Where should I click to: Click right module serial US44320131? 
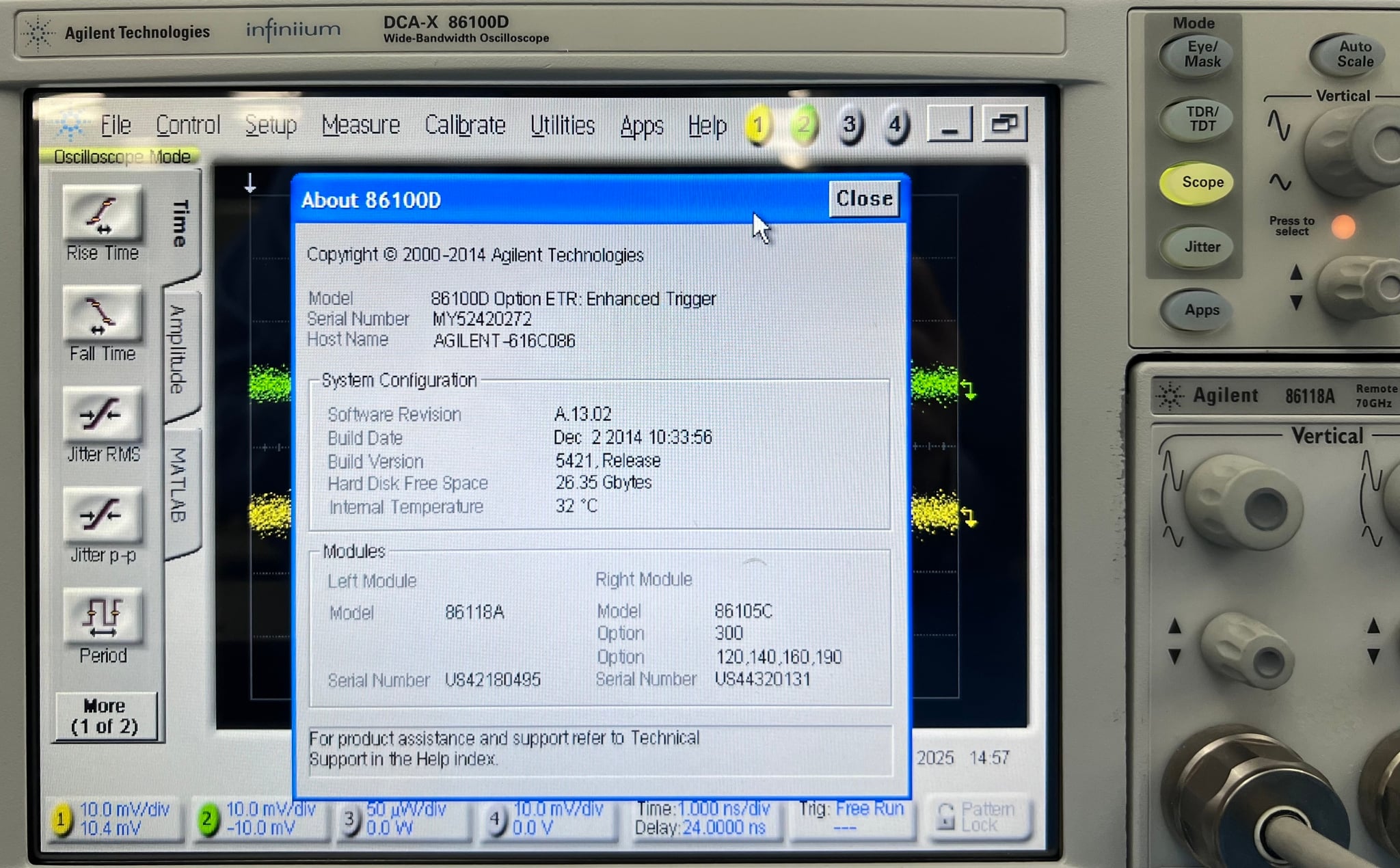762,679
